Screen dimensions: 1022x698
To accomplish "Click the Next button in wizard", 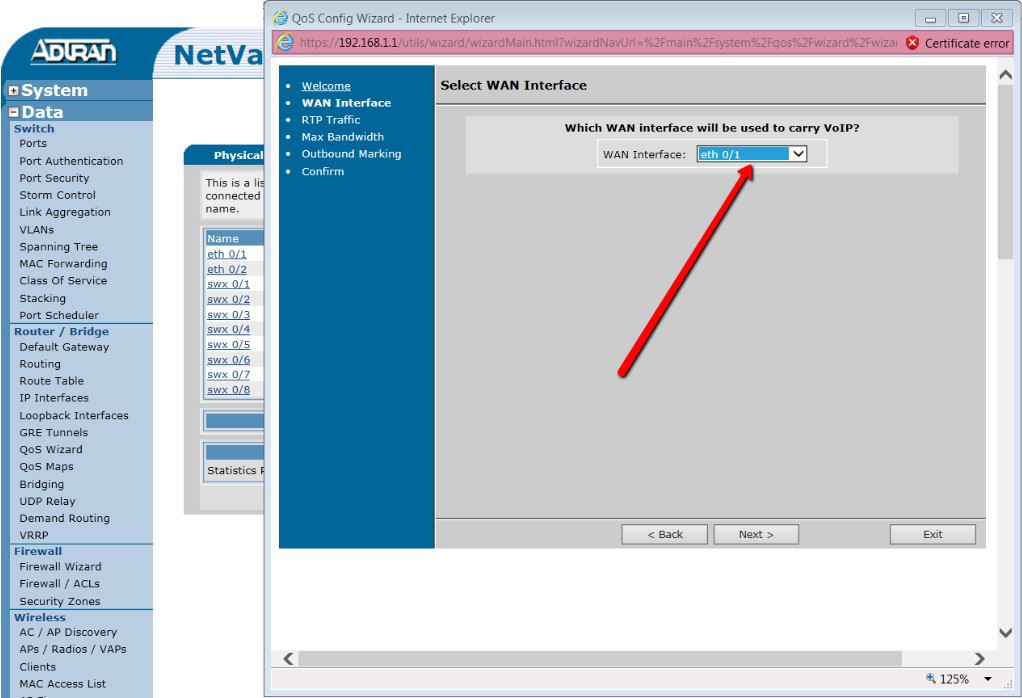I will pos(756,534).
